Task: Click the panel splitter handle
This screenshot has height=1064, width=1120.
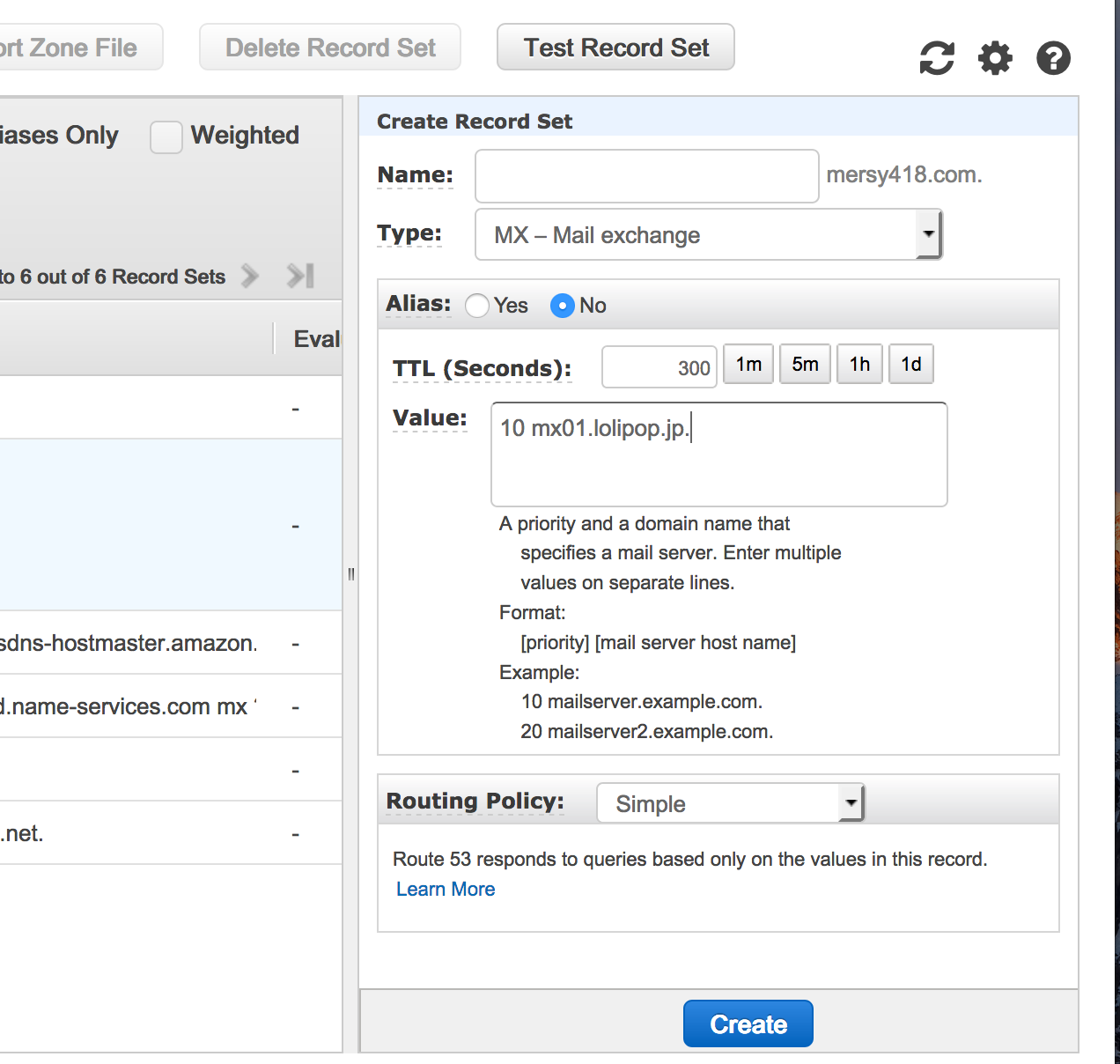Action: 351,574
